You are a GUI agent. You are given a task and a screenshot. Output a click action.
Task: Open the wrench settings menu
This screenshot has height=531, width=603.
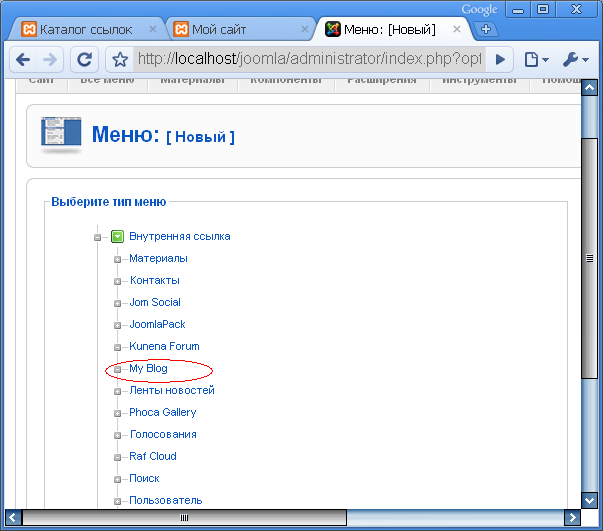pos(575,60)
